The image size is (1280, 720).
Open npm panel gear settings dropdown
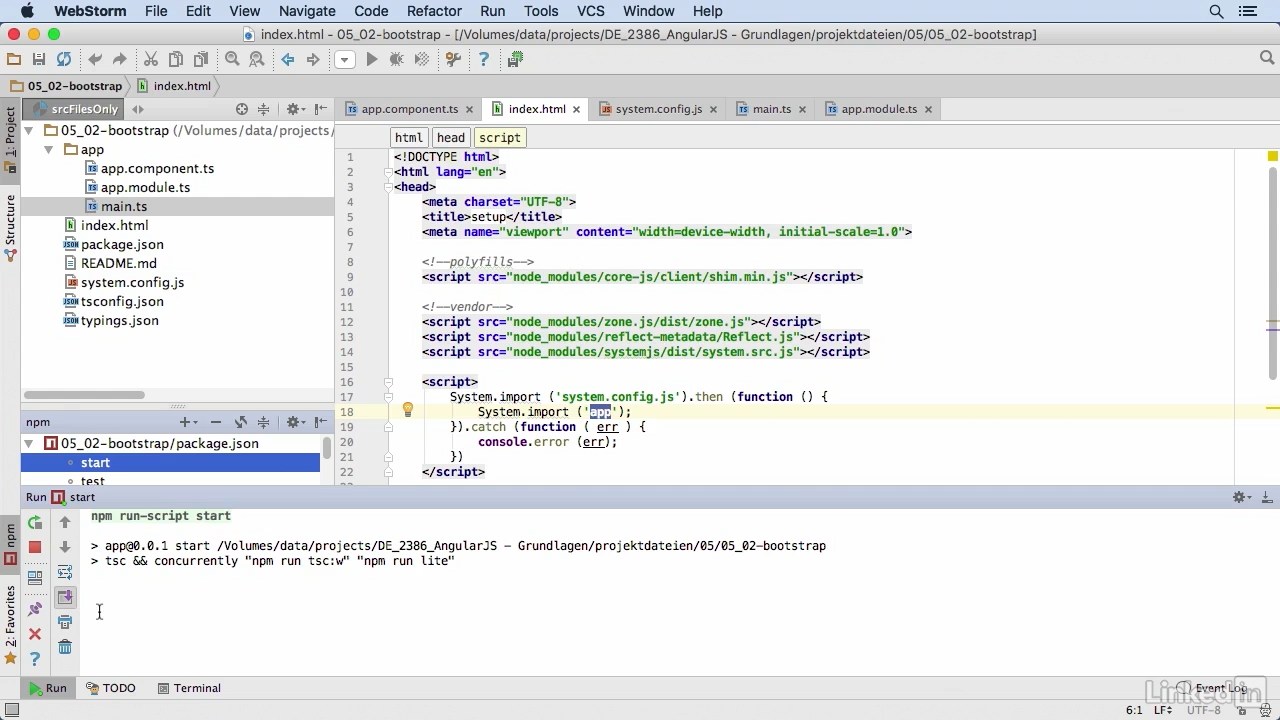[x=295, y=422]
